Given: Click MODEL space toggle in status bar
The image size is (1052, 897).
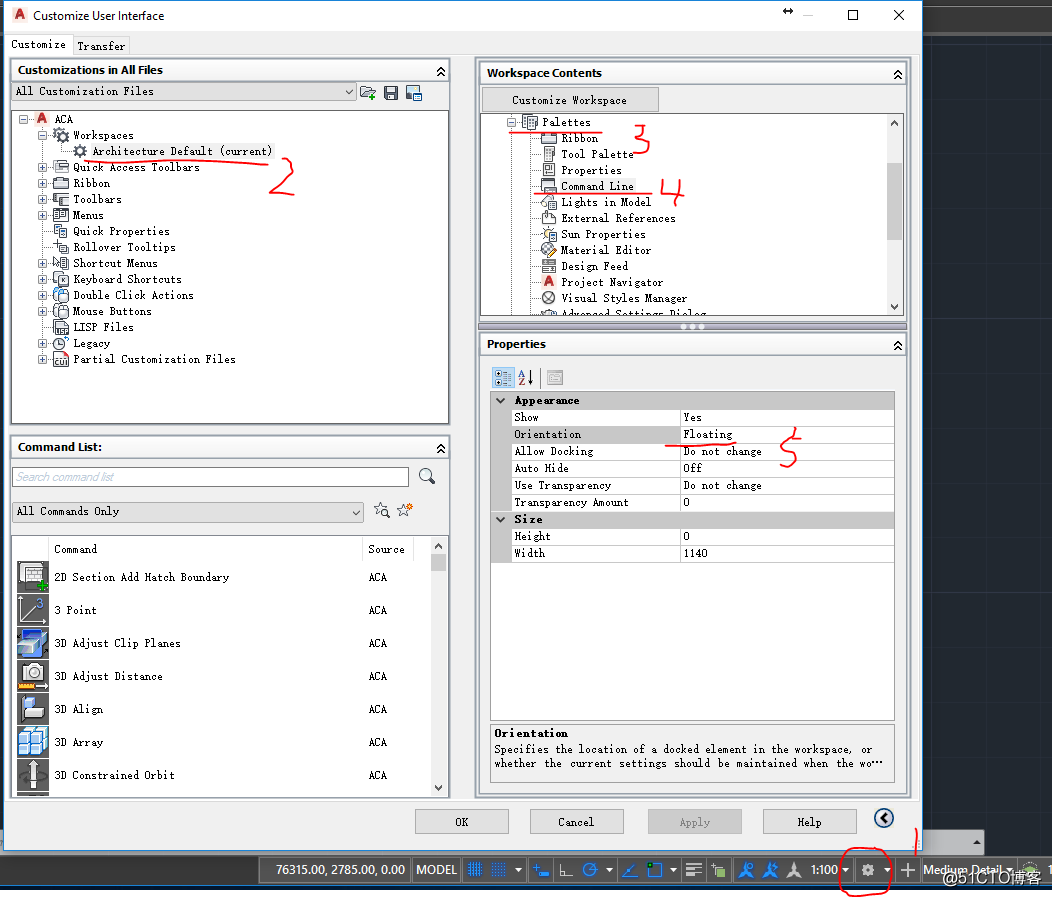Looking at the screenshot, I should pos(436,870).
